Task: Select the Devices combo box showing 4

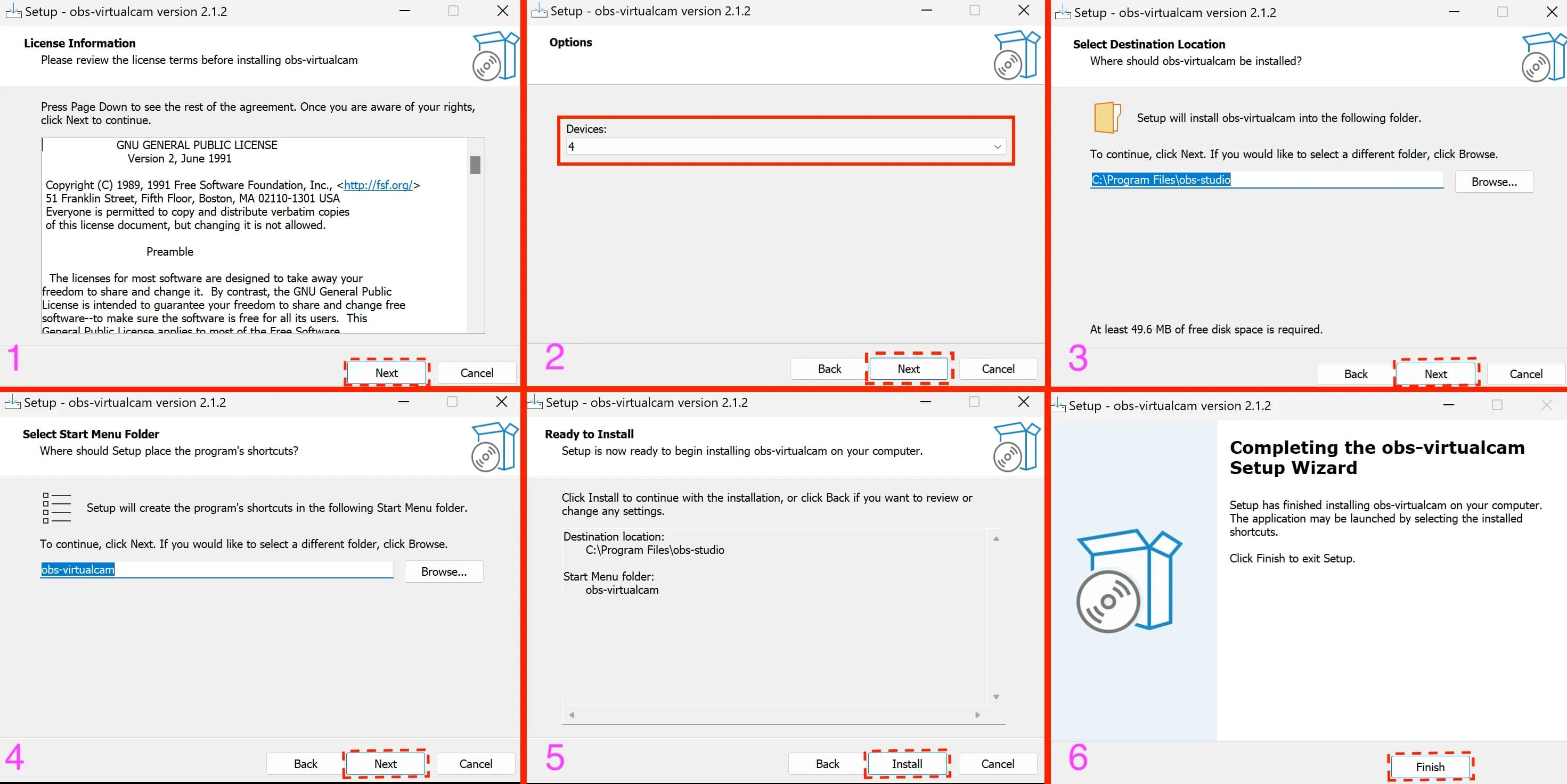Action: pyautogui.click(x=785, y=146)
